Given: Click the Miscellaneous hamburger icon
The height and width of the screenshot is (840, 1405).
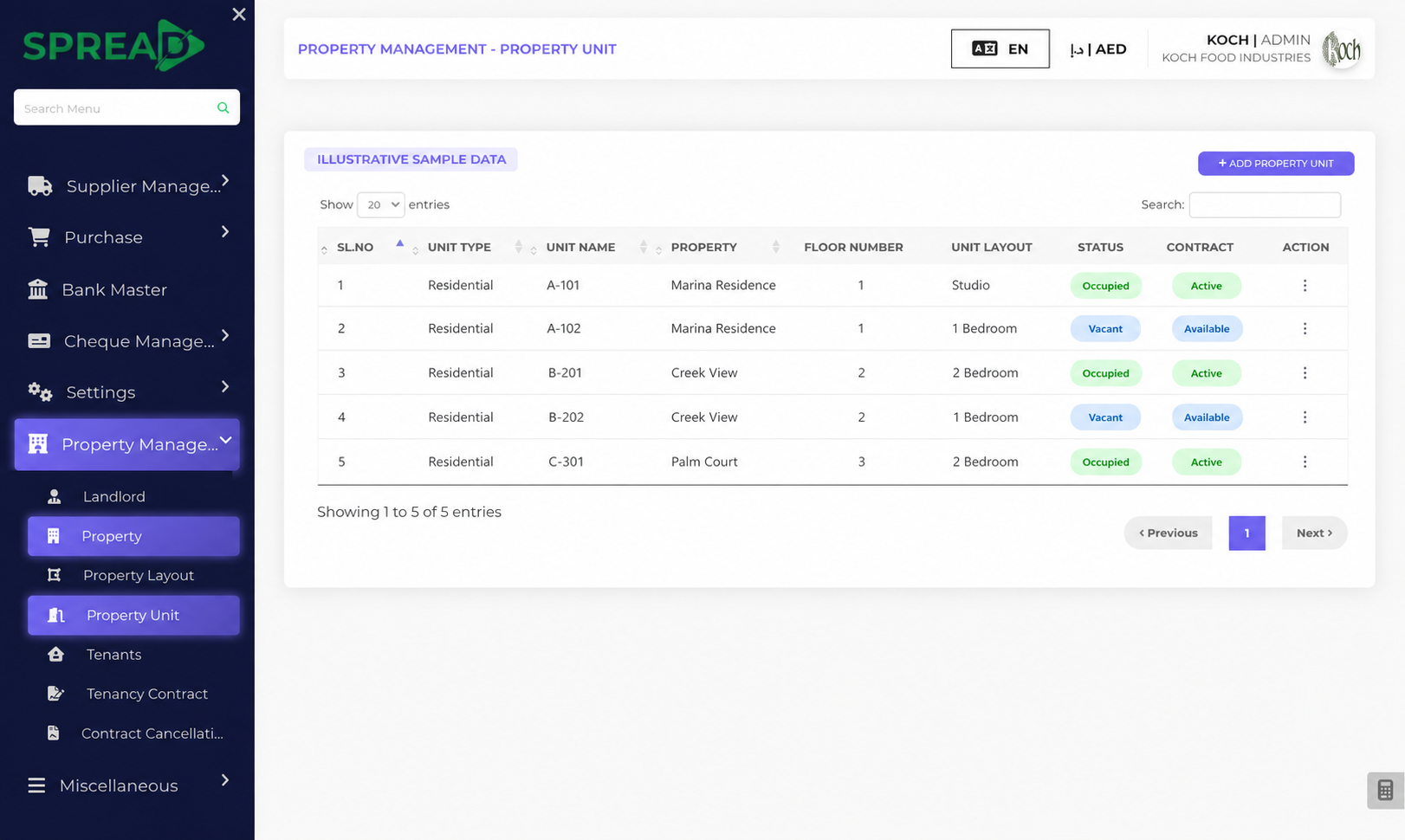Looking at the screenshot, I should [x=36, y=785].
